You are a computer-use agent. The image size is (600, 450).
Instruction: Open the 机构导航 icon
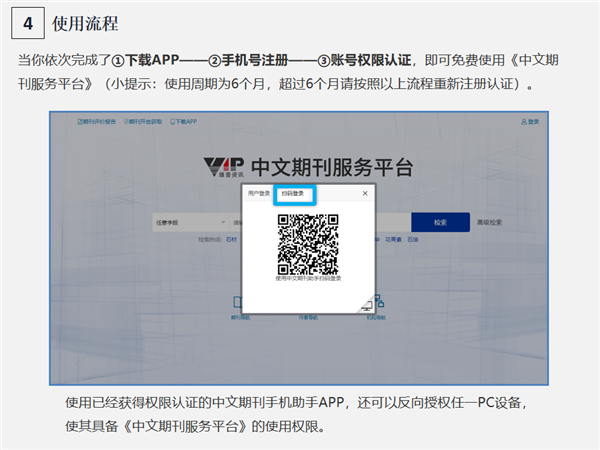[379, 301]
